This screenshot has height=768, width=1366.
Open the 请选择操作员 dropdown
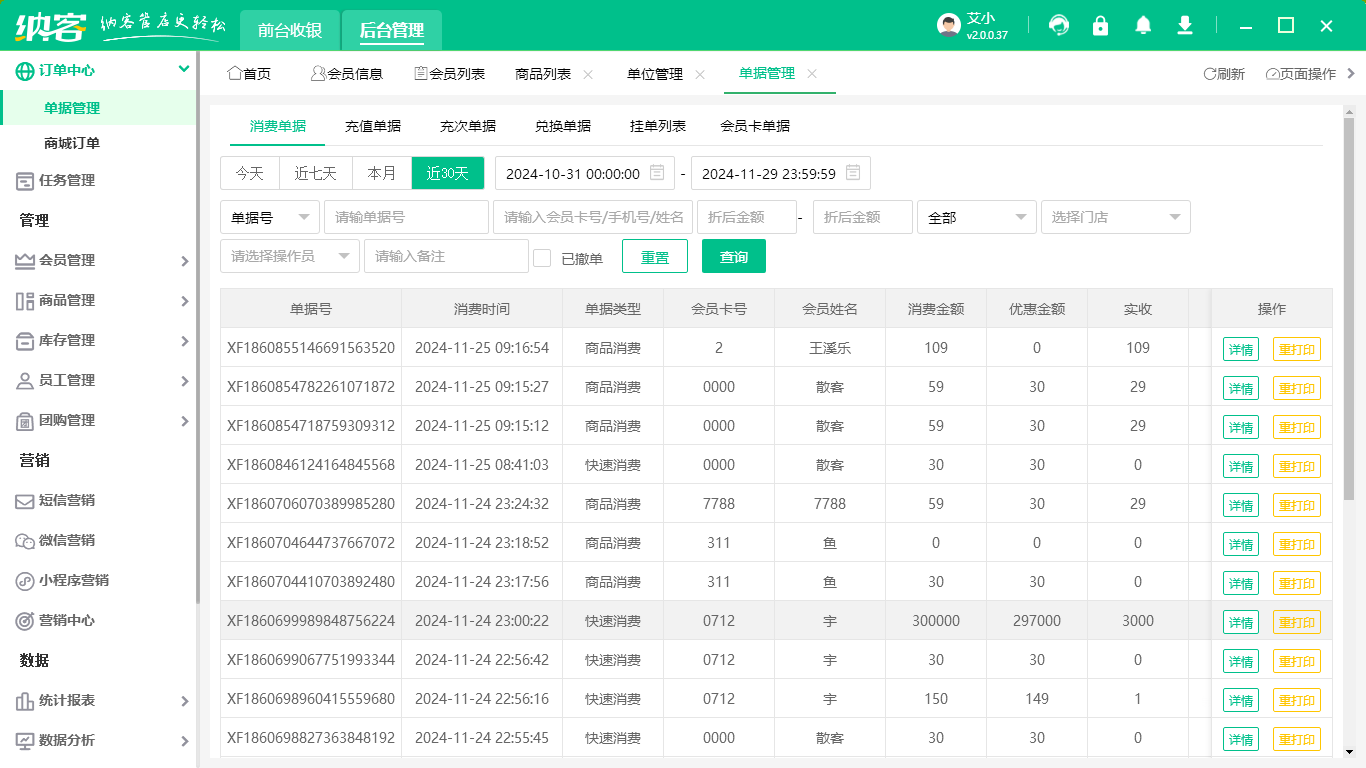click(290, 256)
